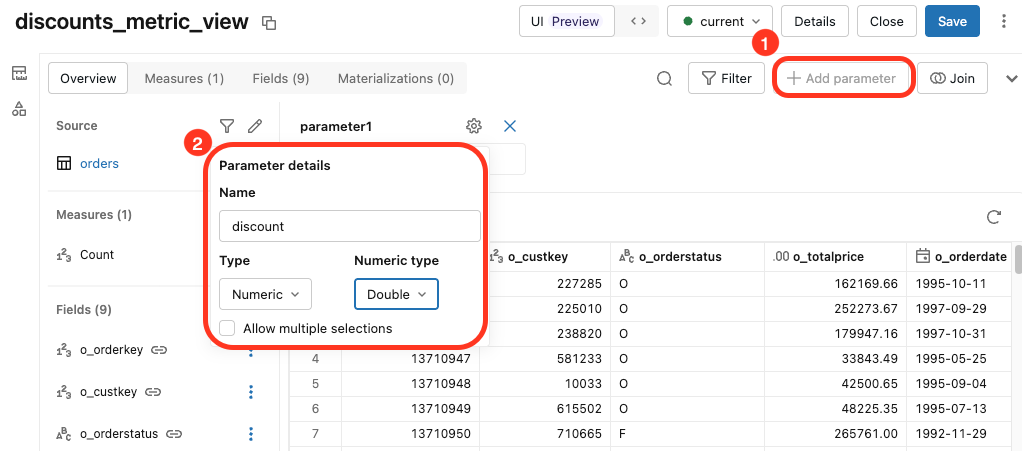The image size is (1022, 451).
Task: Click the discounts_metric_view title
Action: click(132, 22)
